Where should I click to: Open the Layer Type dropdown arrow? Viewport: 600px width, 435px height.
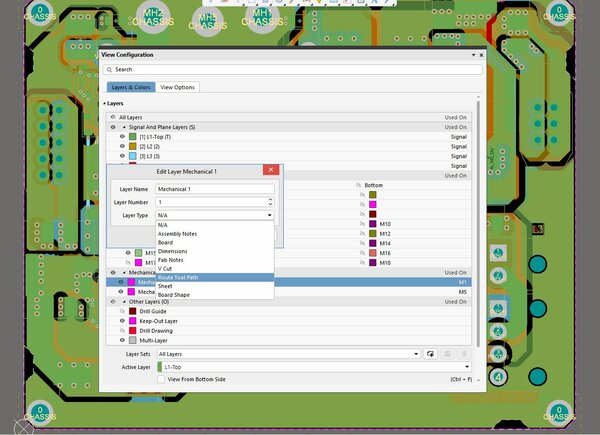click(269, 215)
